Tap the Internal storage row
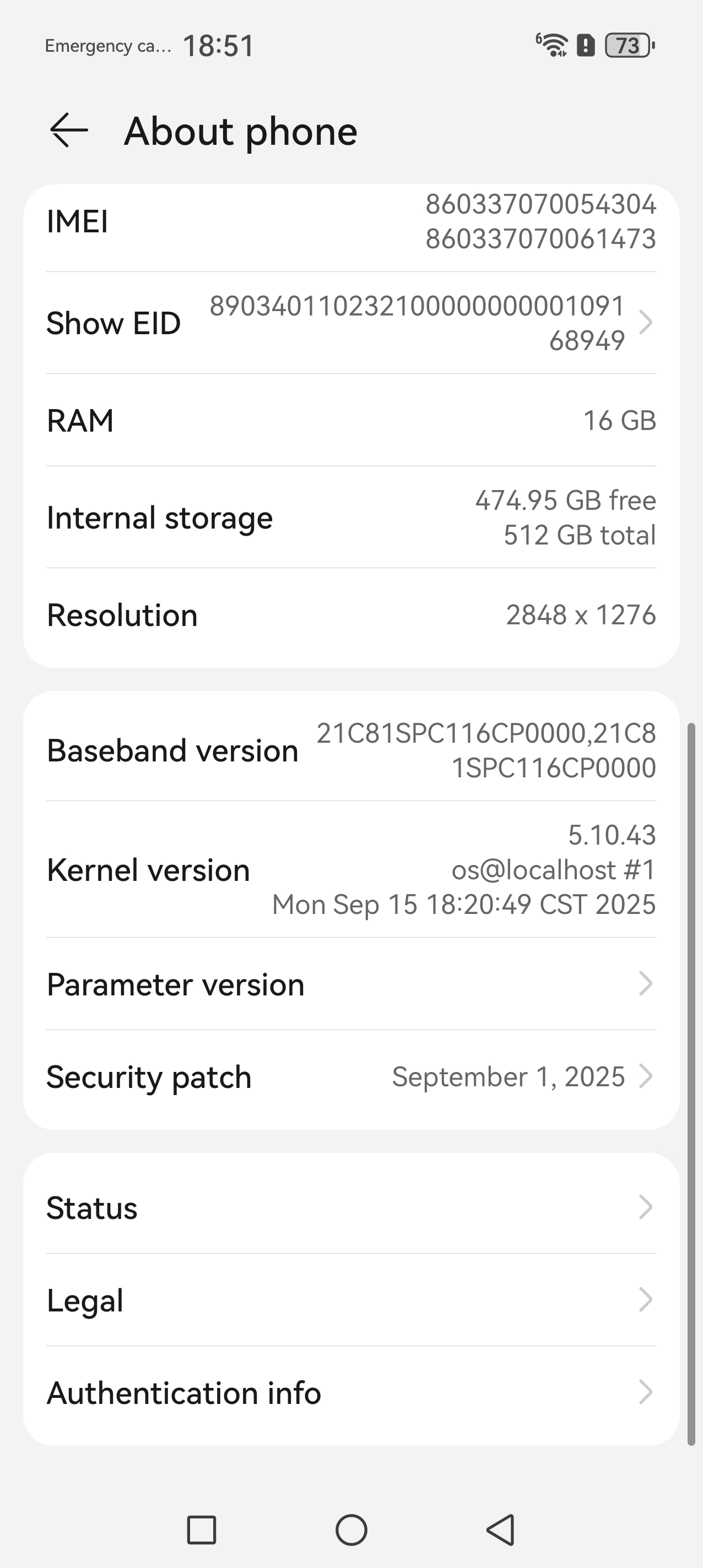Screen dimensions: 703x1568 [x=351, y=518]
